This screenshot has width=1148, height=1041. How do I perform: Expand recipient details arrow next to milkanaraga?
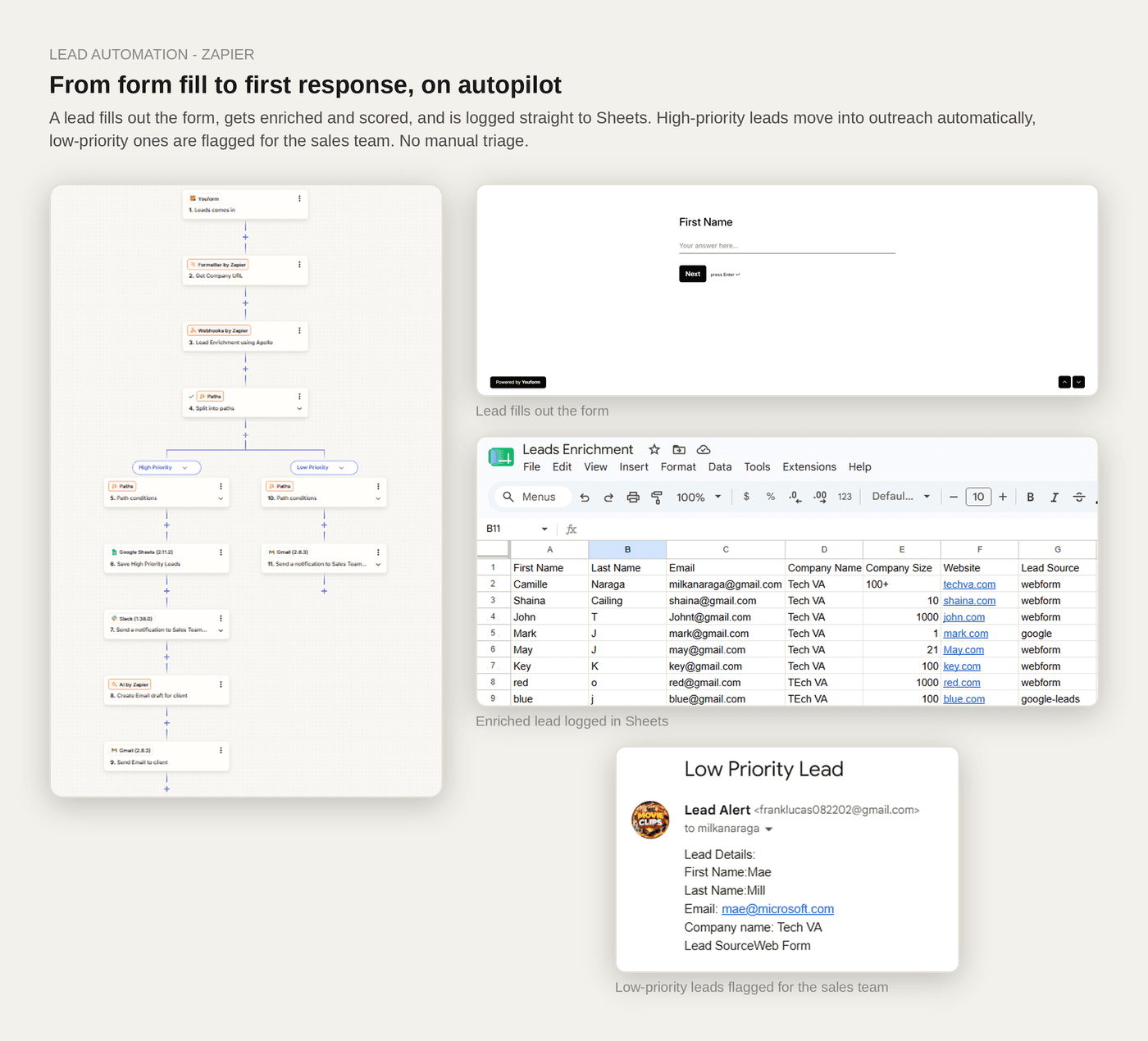(x=769, y=829)
